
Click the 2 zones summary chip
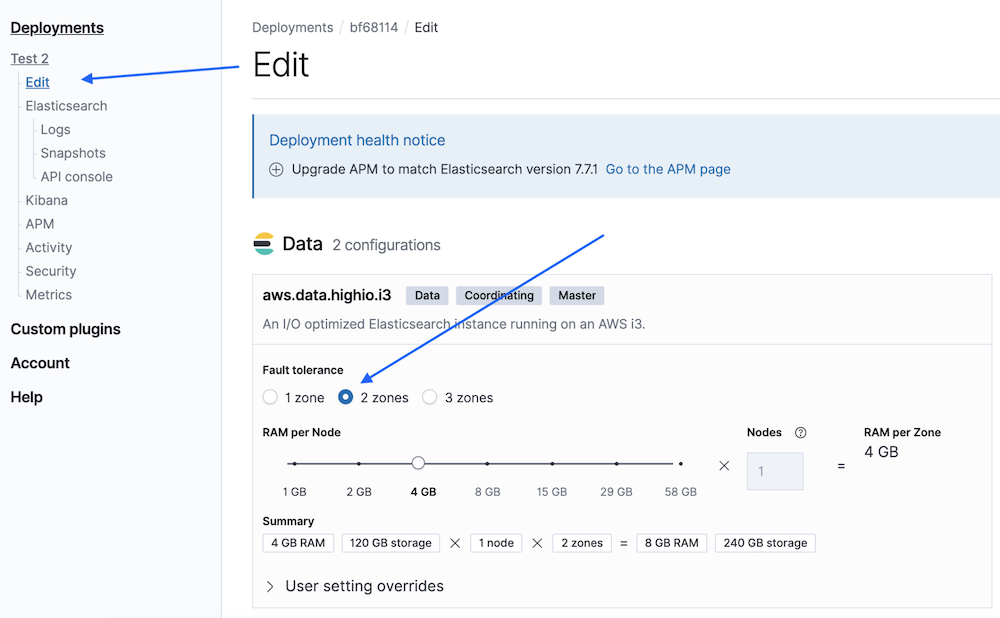pyautogui.click(x=582, y=543)
